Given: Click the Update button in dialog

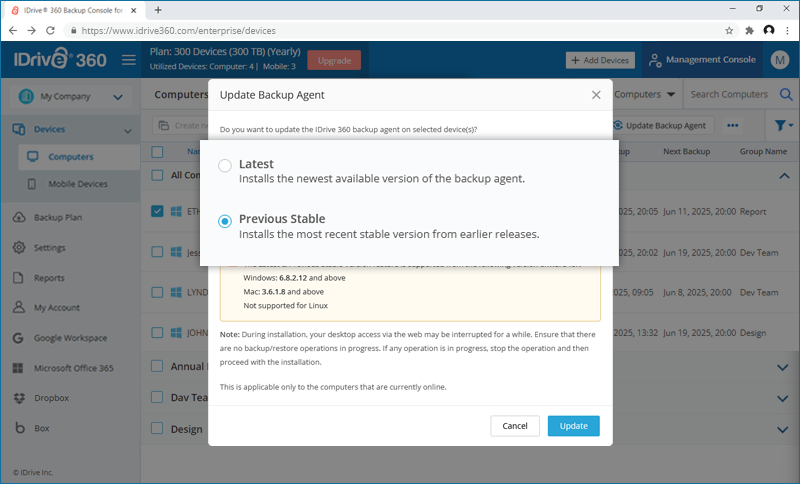Looking at the screenshot, I should click(573, 426).
